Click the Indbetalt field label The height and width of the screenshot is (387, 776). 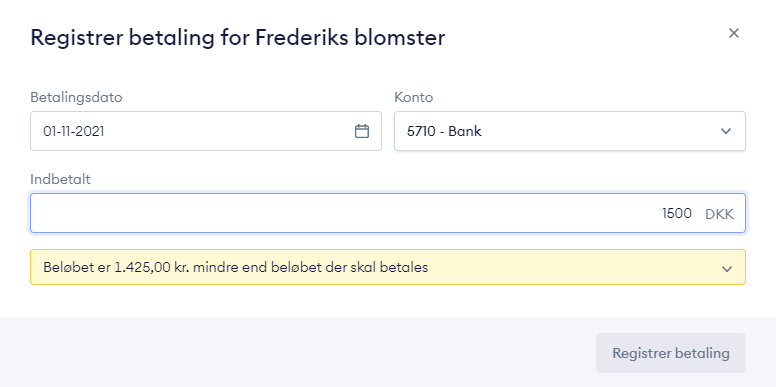(60, 179)
